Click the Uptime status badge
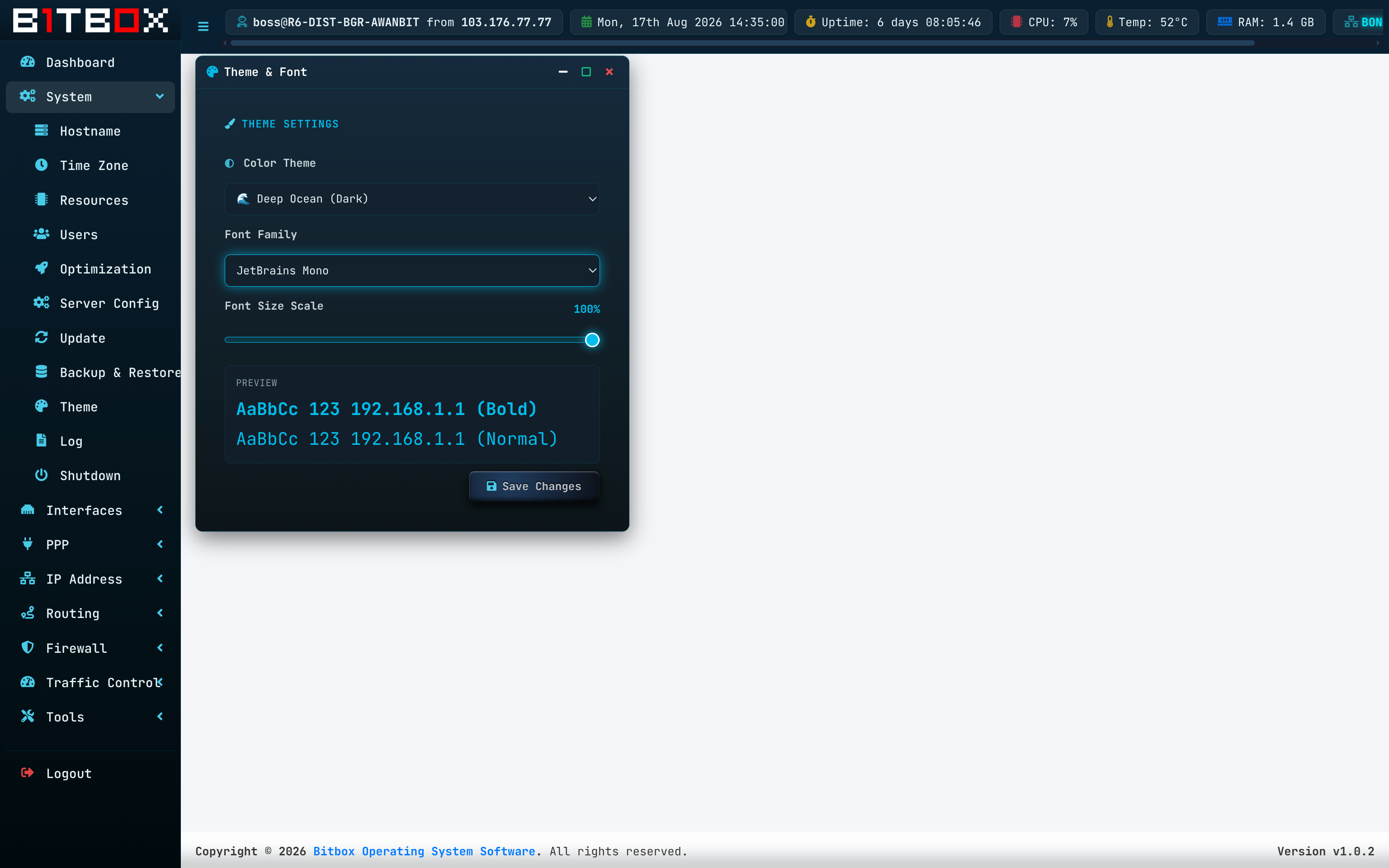Viewport: 1389px width, 868px height. click(893, 23)
